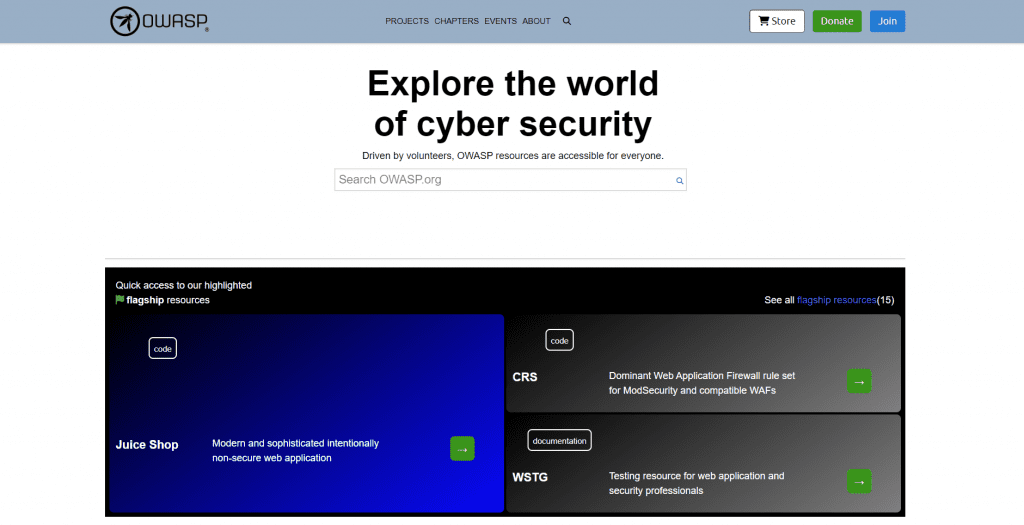Click the green flagship flag icon
Viewport: 1024px width, 525px height.
[120, 300]
